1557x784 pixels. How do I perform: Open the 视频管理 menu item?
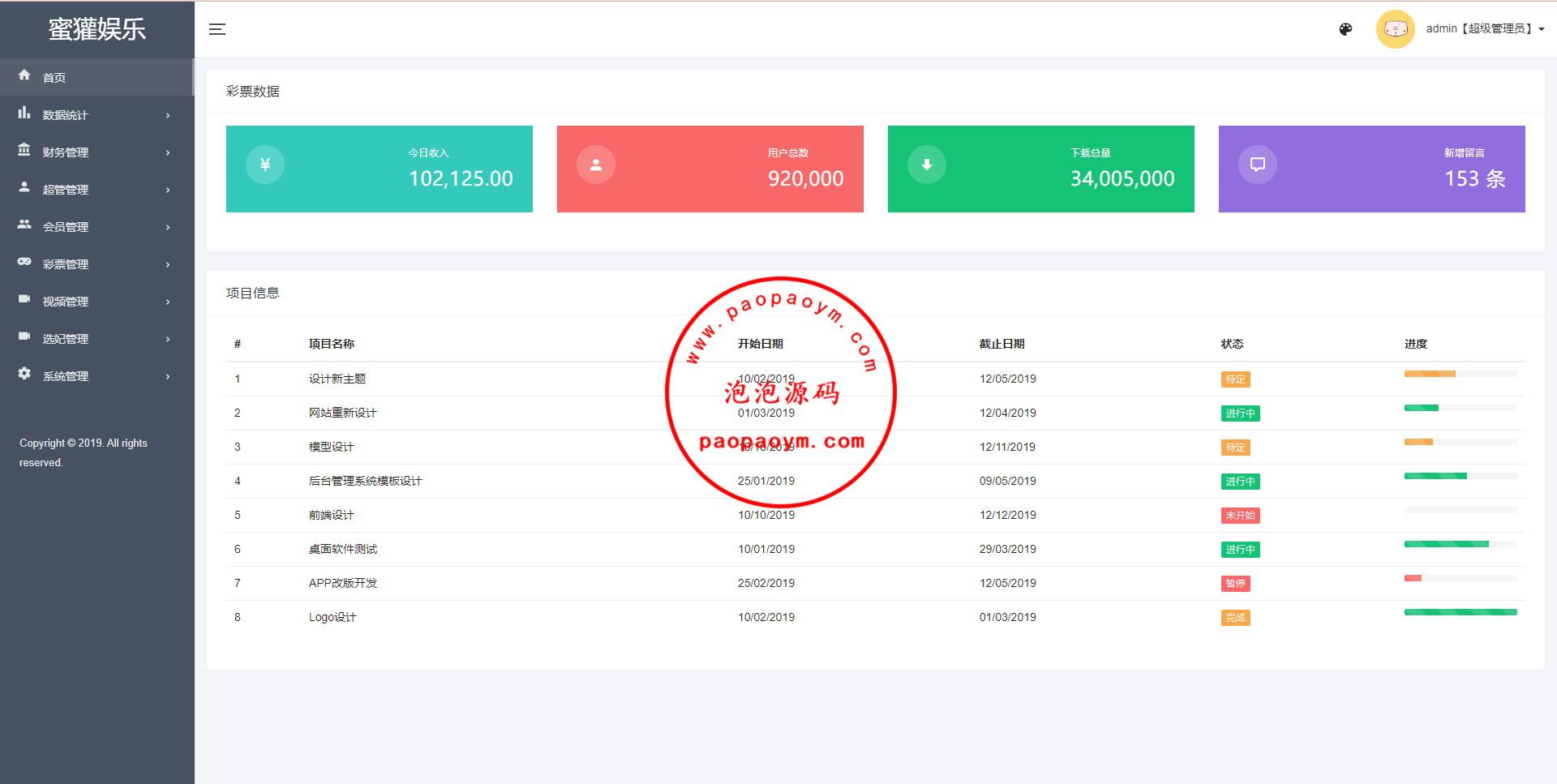(66, 302)
